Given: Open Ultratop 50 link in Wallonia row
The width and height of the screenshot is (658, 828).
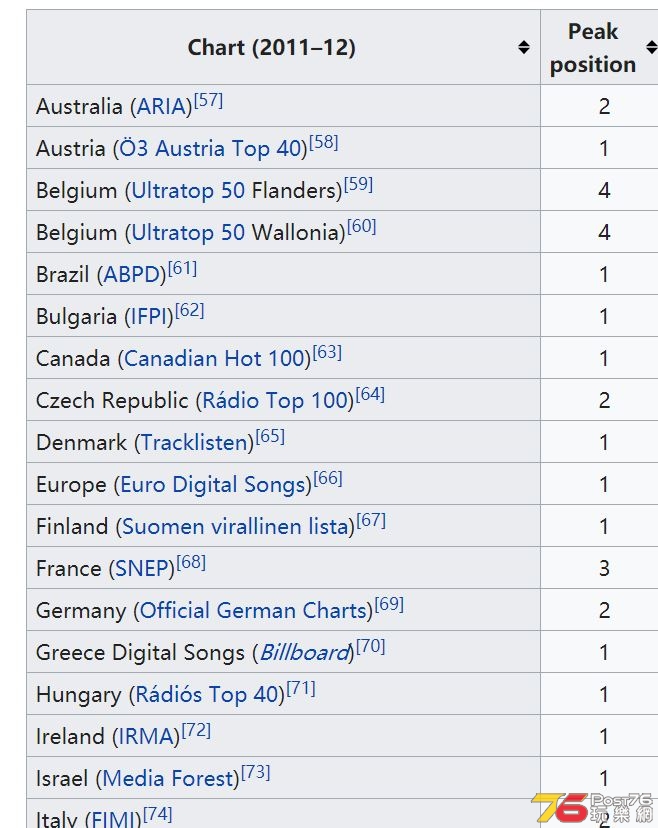Looking at the screenshot, I should point(188,233).
